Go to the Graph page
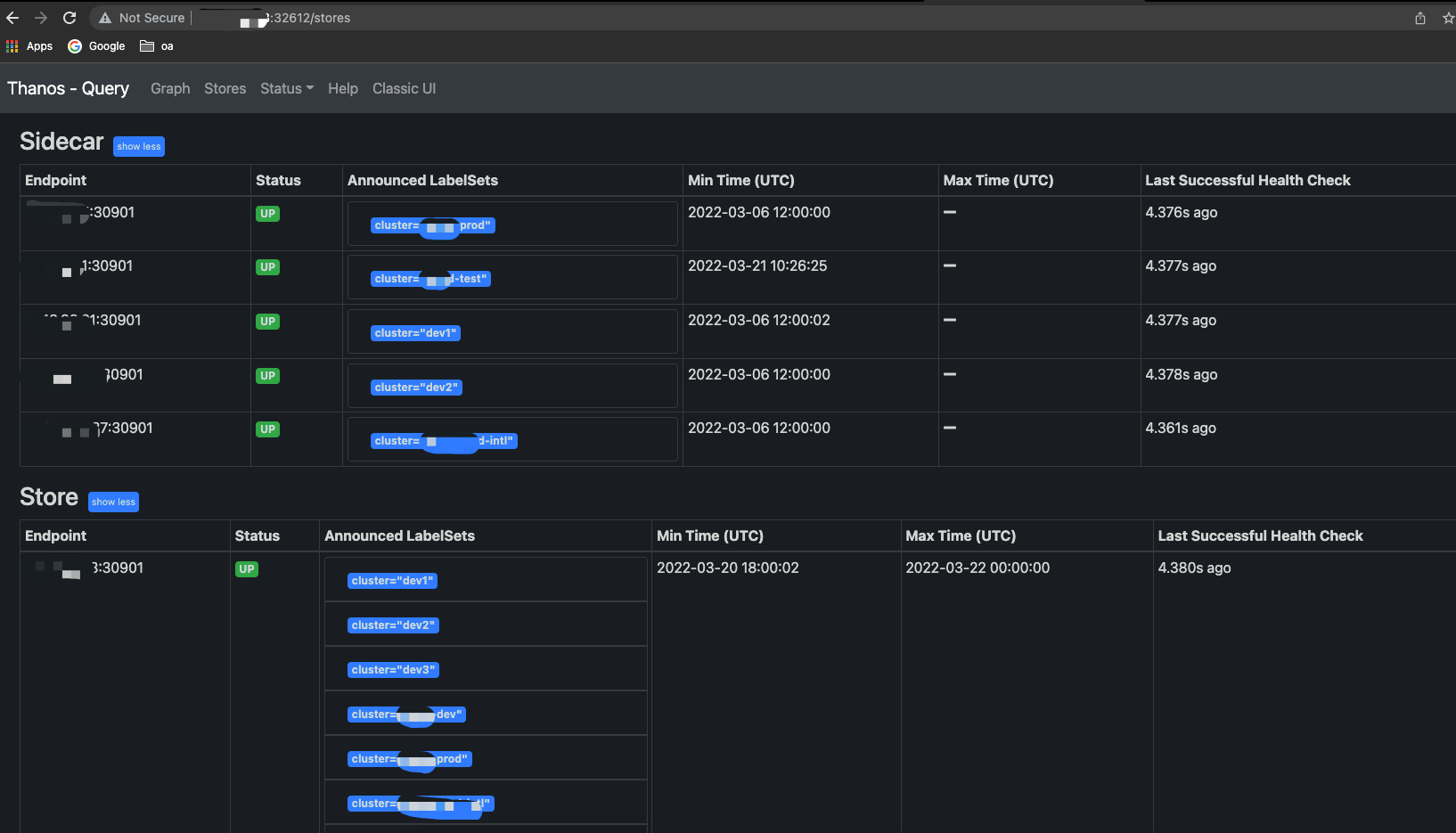This screenshot has width=1456, height=833. pyautogui.click(x=170, y=88)
